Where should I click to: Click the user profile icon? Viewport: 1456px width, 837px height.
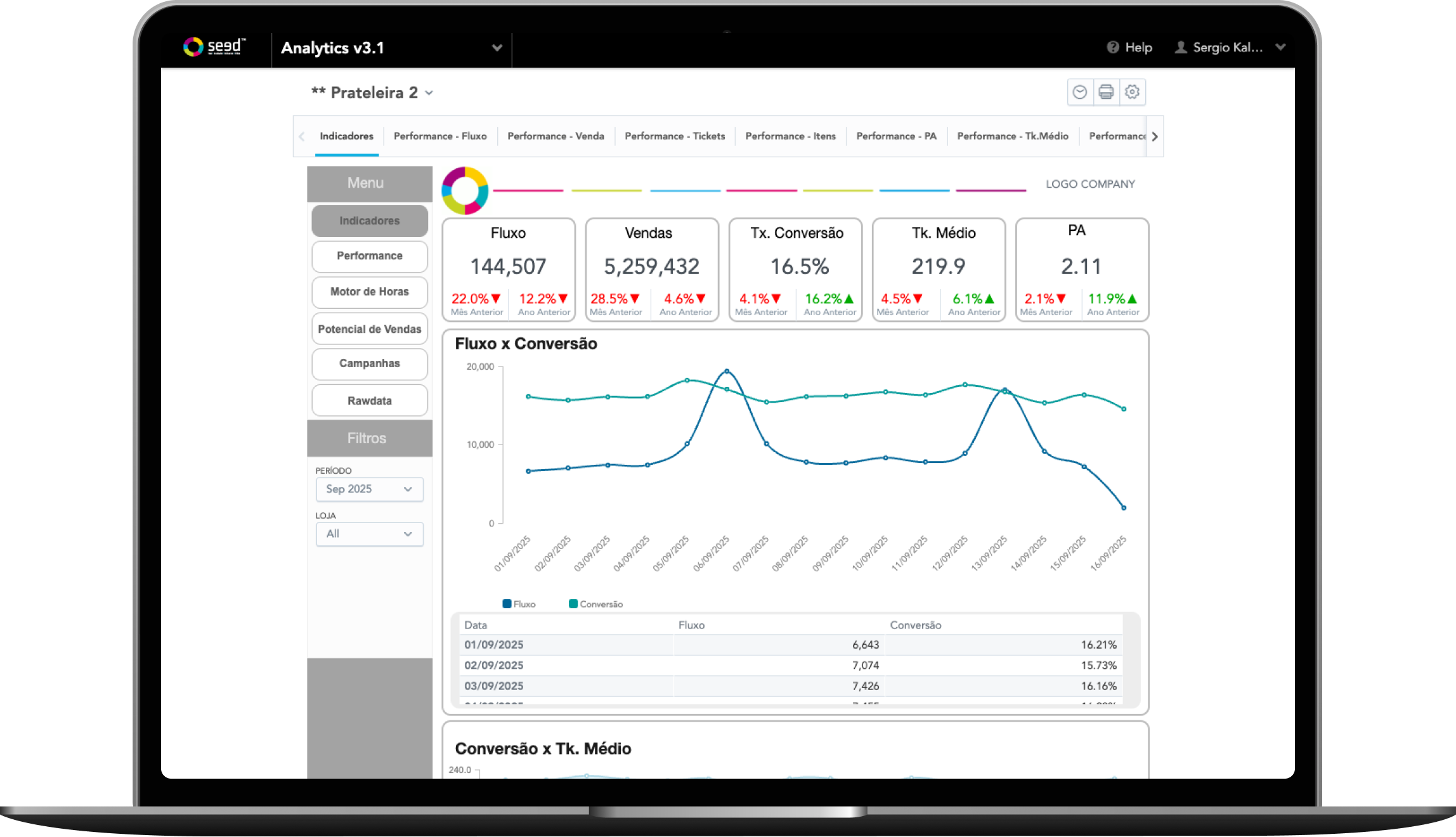click(x=1180, y=48)
